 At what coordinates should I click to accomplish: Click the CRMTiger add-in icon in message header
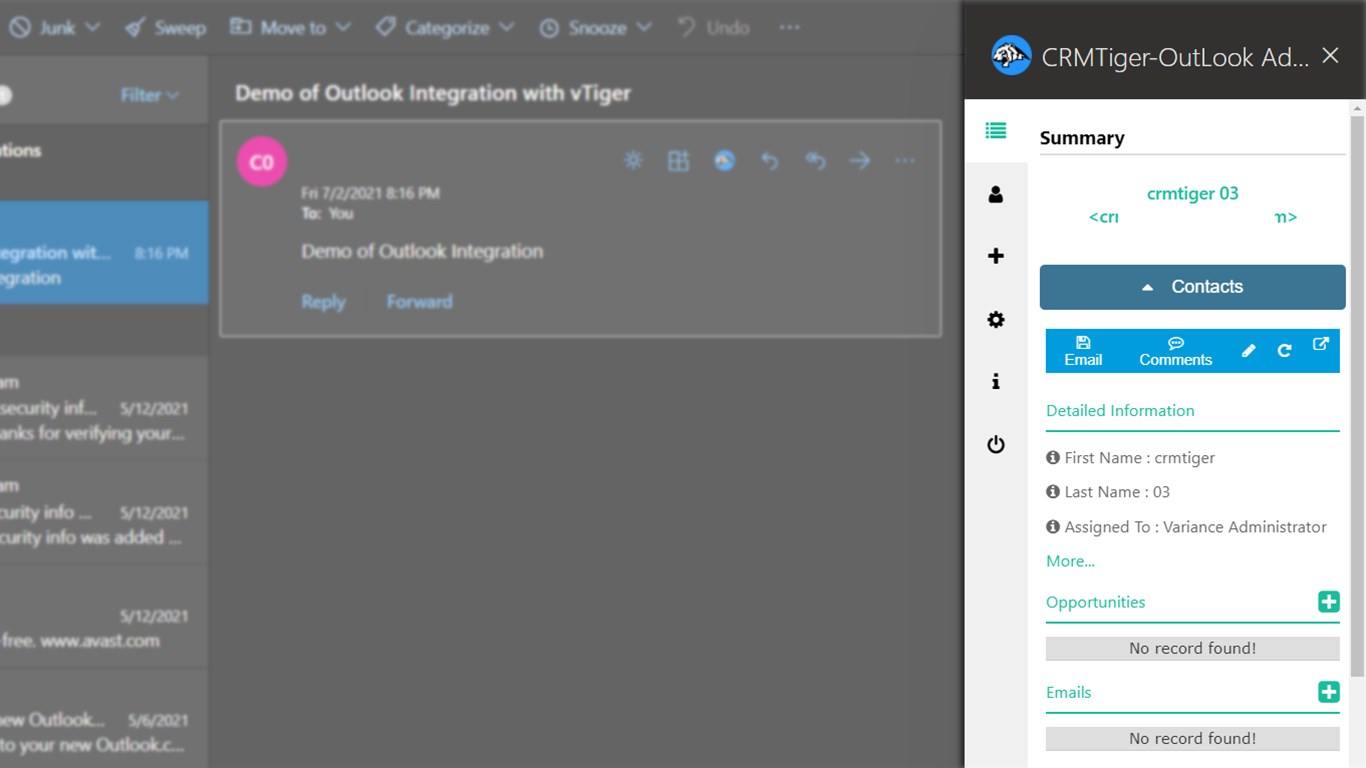(724, 160)
